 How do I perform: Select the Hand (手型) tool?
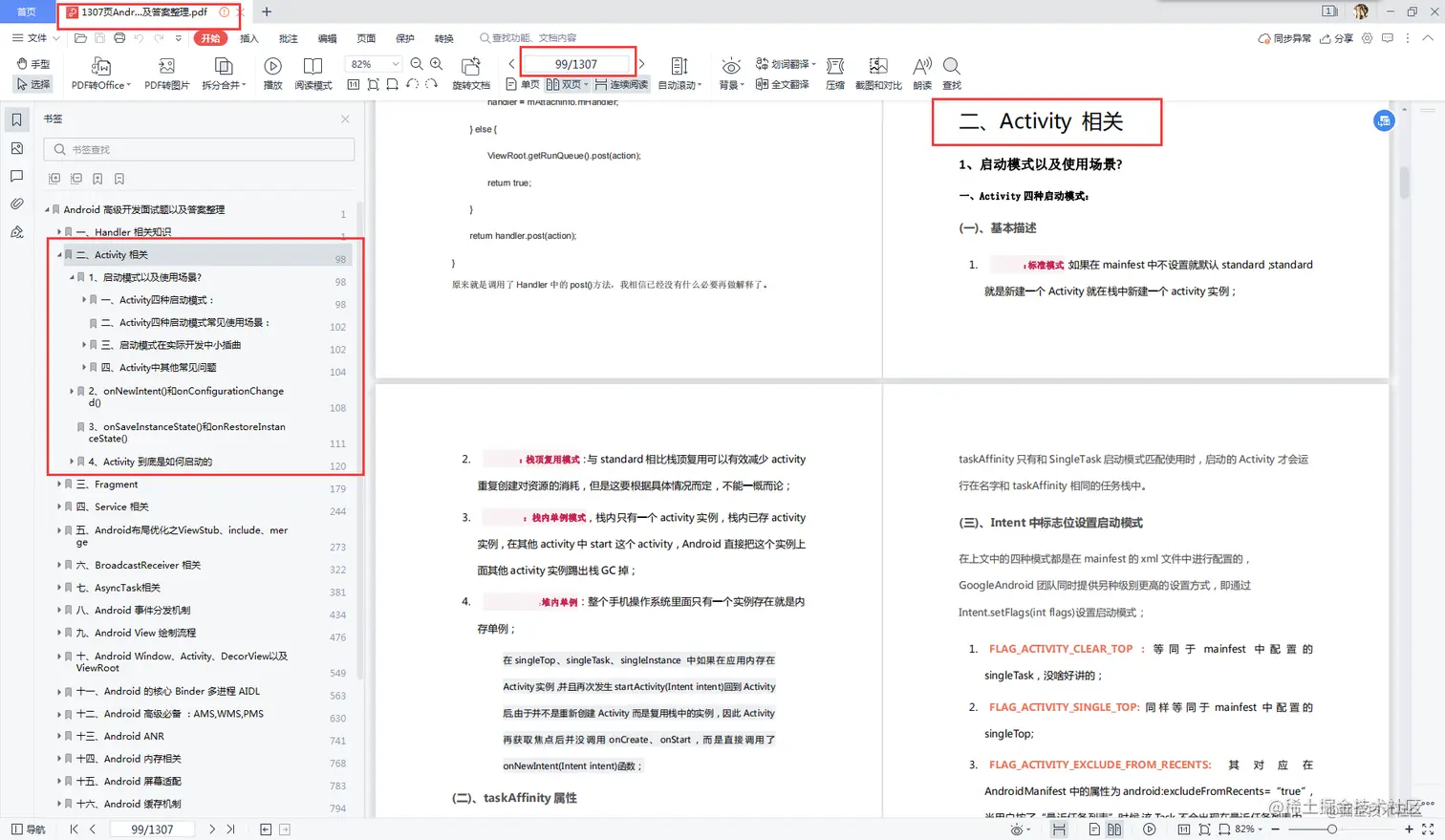coord(33,64)
